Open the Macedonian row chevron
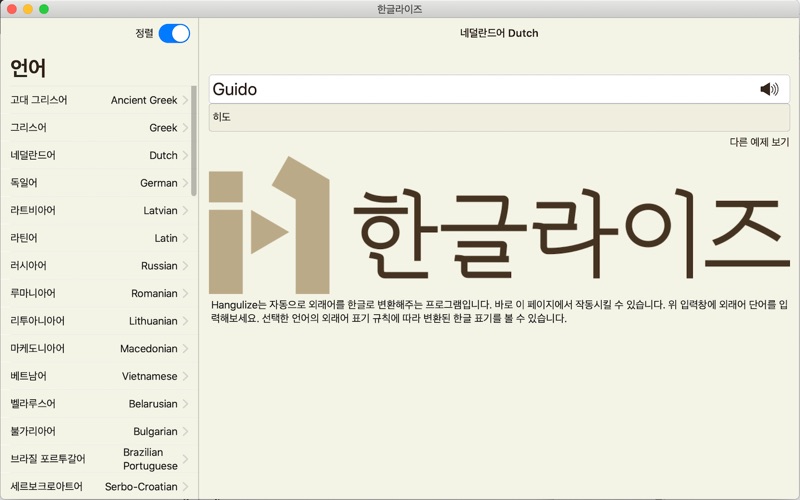Screen dimensions: 800x500 click(x=185, y=348)
